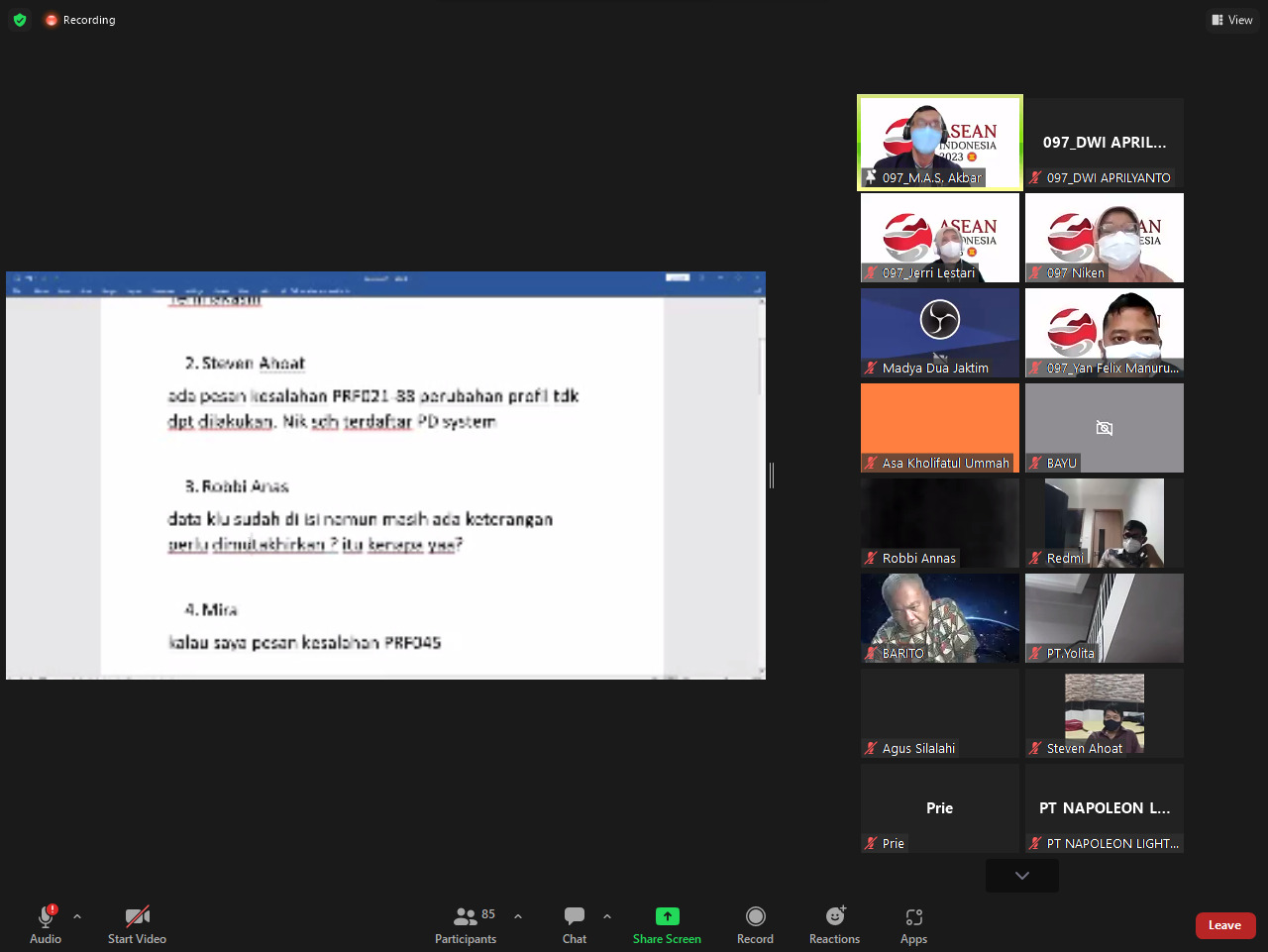
Task: Click divider handle between share and gallery
Action: click(x=772, y=476)
